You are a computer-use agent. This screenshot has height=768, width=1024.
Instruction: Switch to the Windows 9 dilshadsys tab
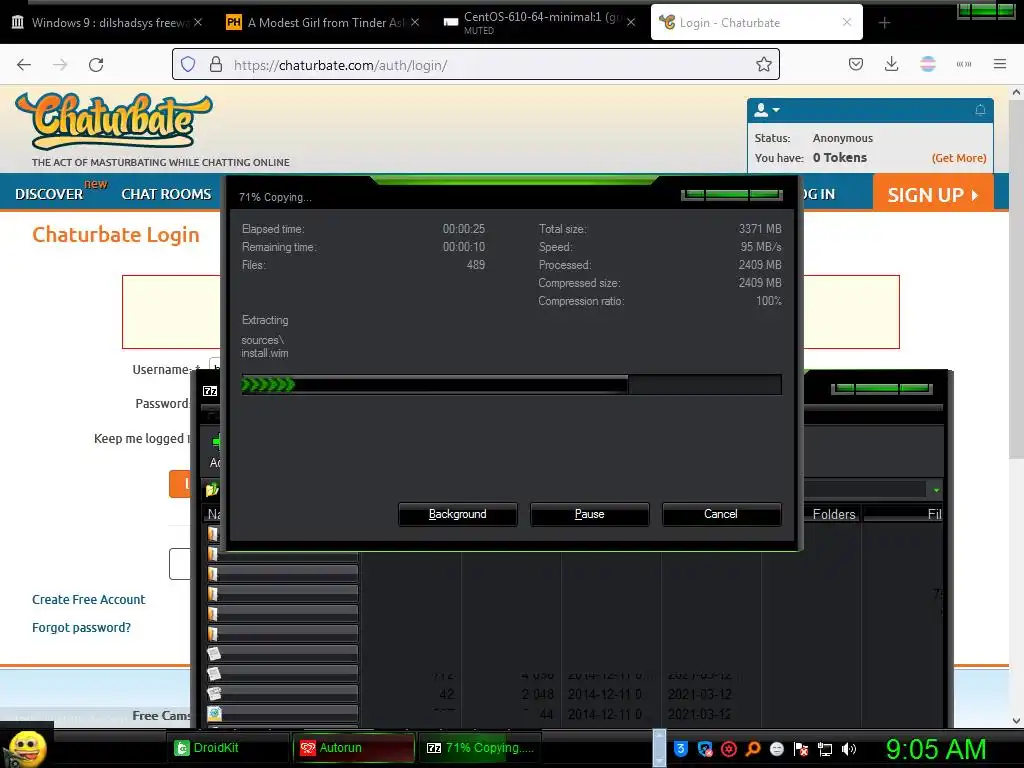(x=108, y=23)
